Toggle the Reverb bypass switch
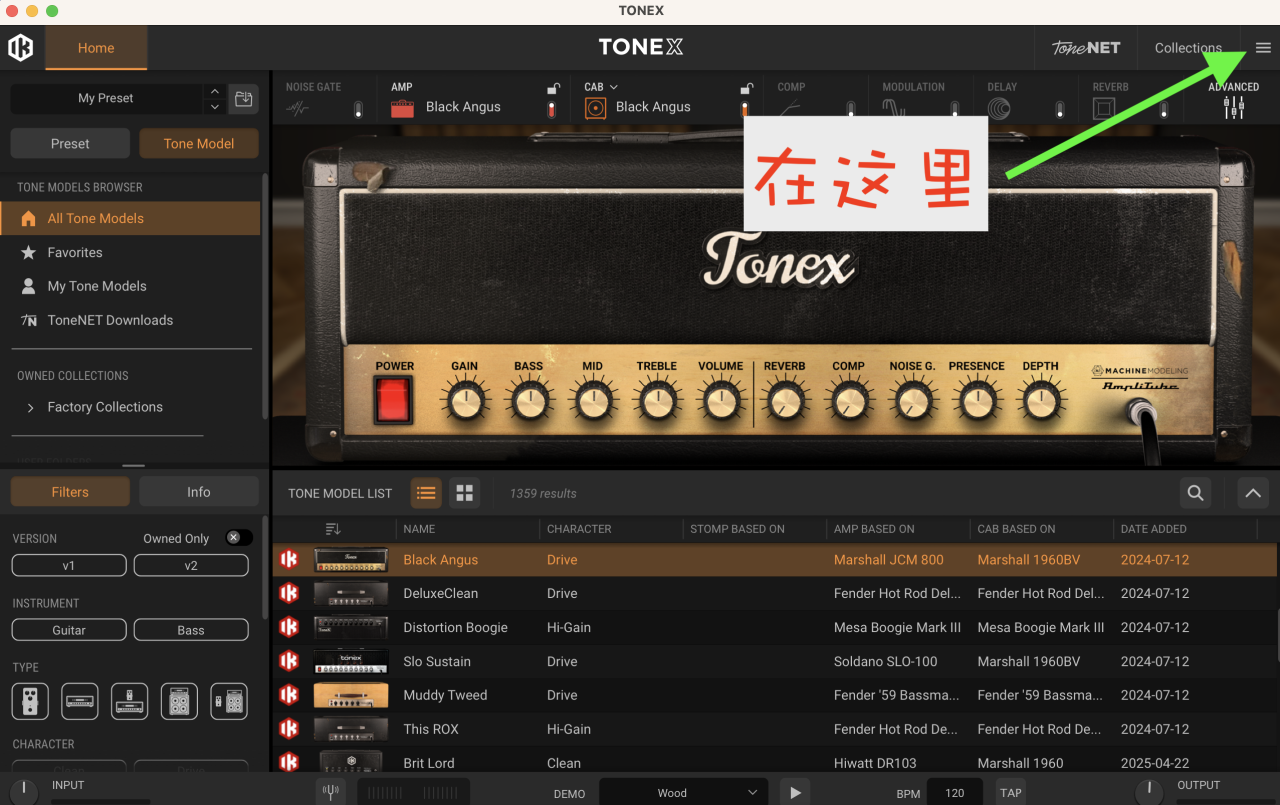1280x805 pixels. (x=1164, y=109)
